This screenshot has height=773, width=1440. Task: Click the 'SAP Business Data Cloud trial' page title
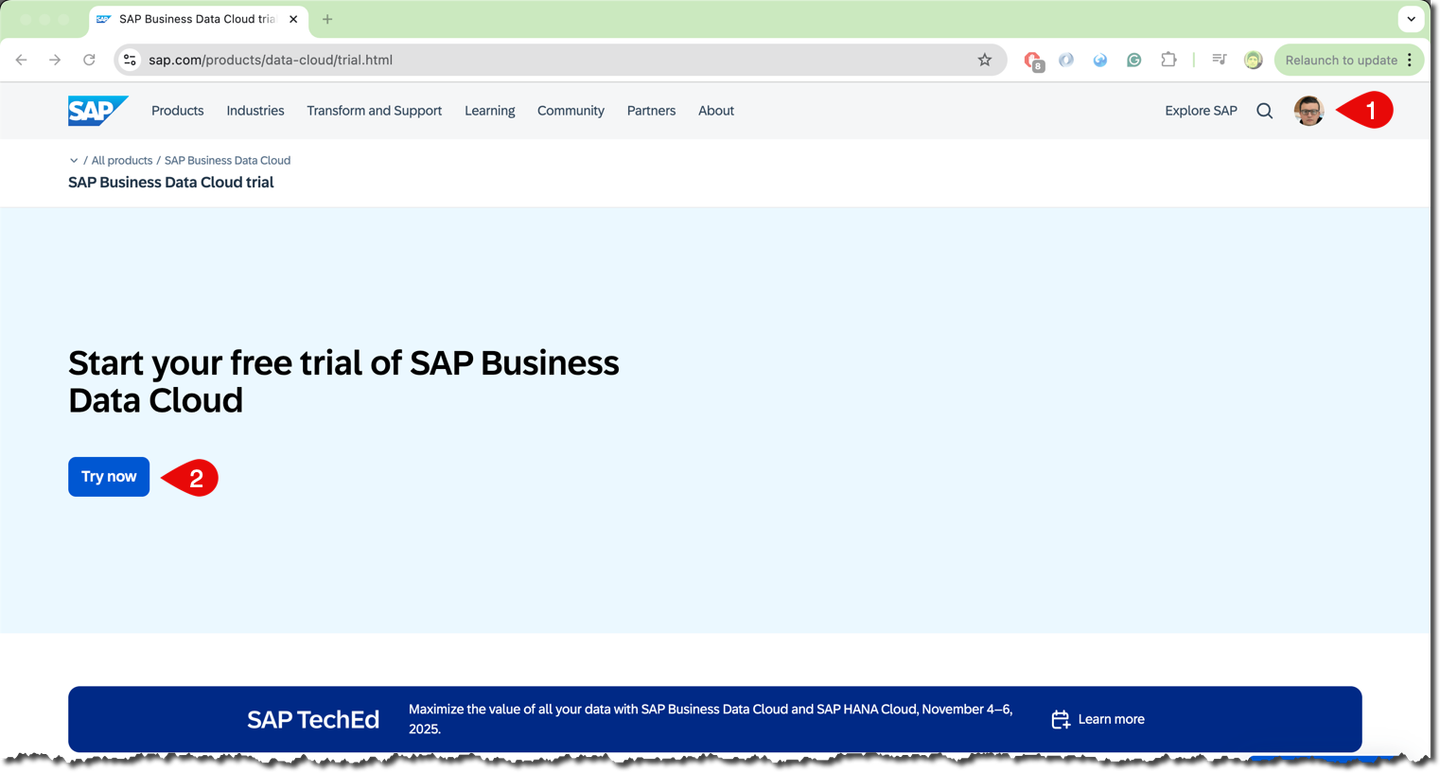tap(171, 182)
